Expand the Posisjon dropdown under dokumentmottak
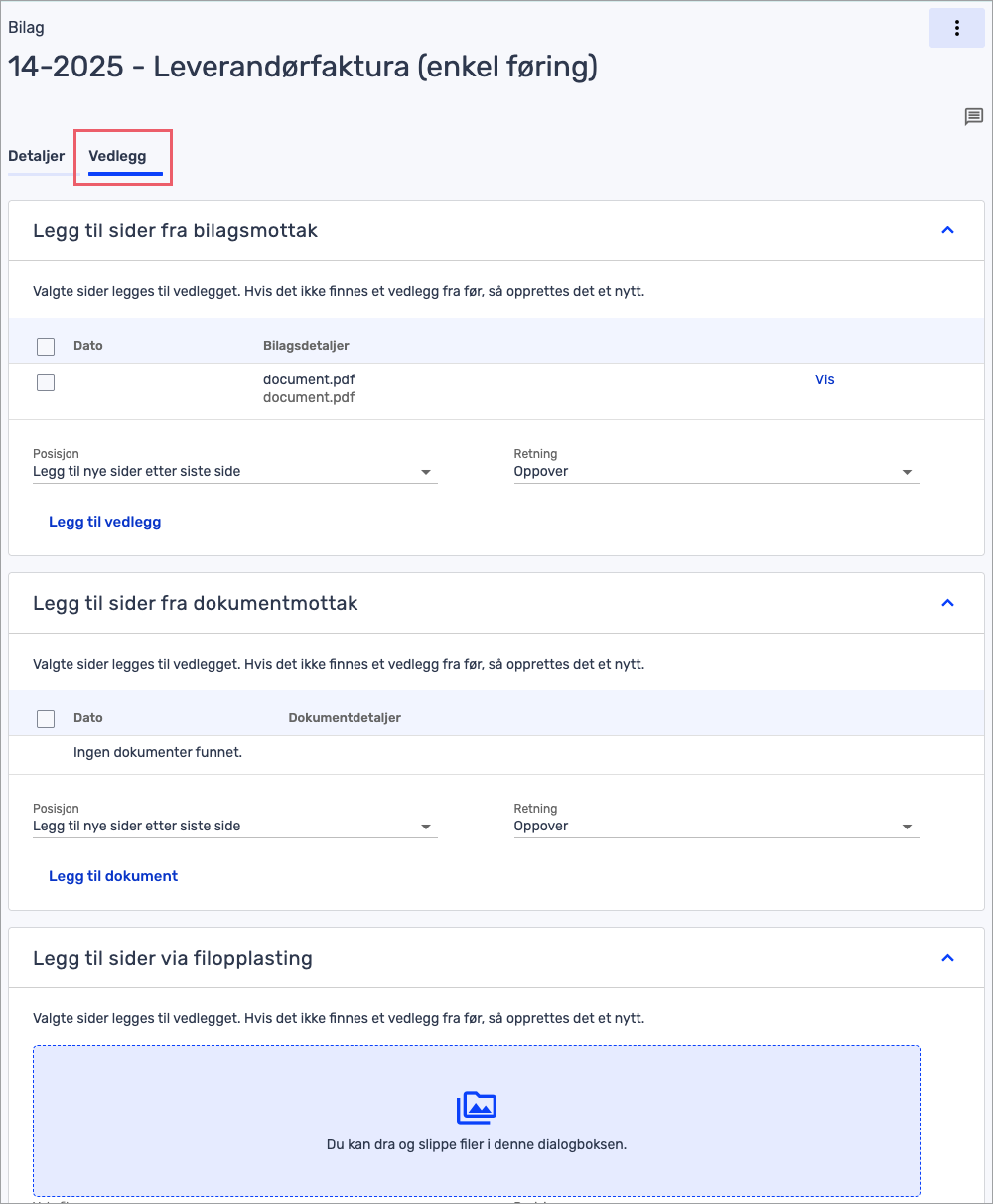The width and height of the screenshot is (993, 1204). (x=234, y=827)
